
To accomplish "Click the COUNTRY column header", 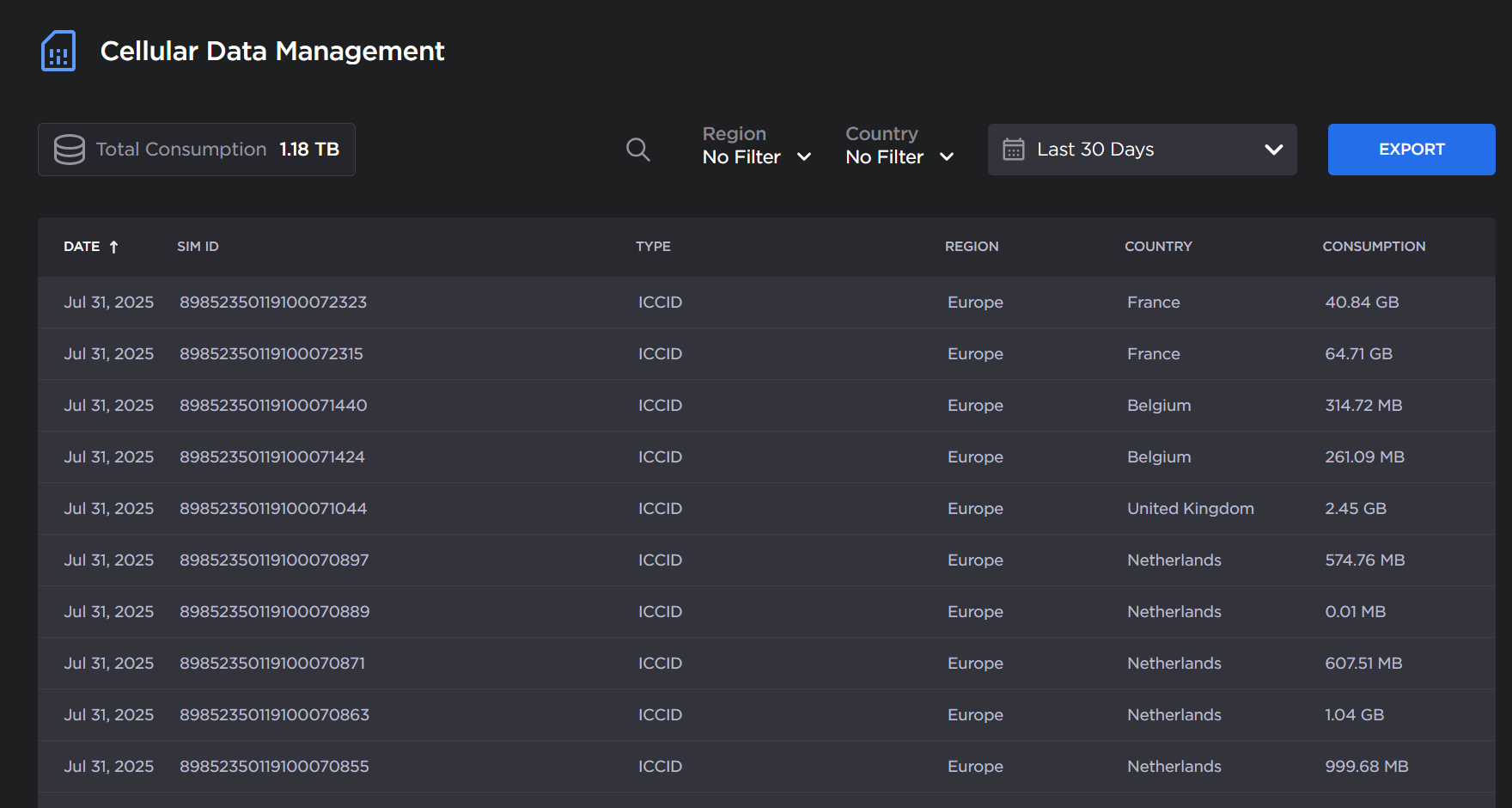I will pyautogui.click(x=1158, y=247).
